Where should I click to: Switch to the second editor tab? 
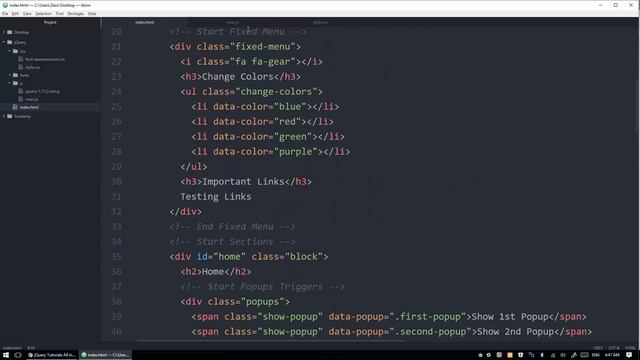tap(232, 22)
